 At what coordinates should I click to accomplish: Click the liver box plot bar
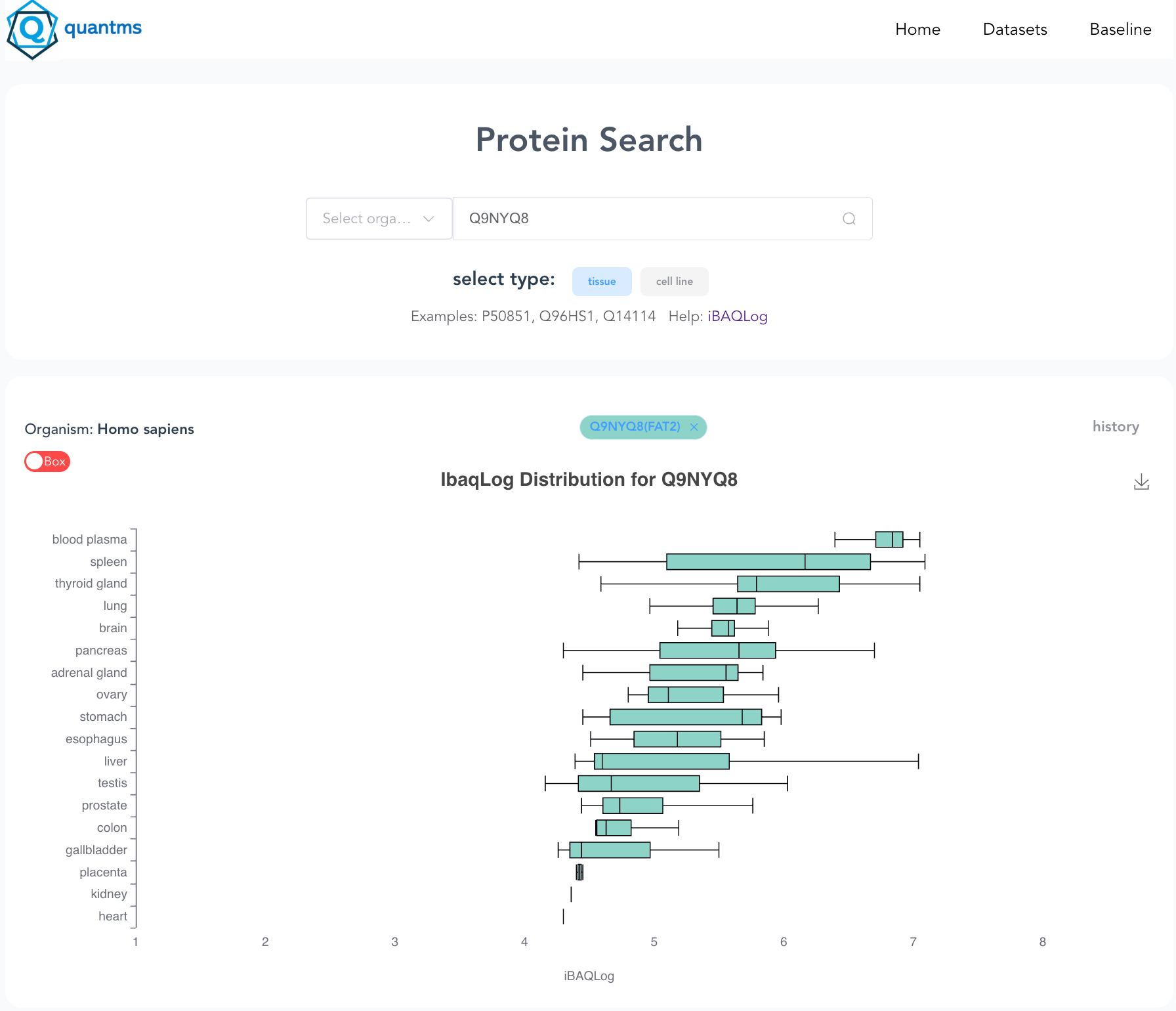[661, 762]
